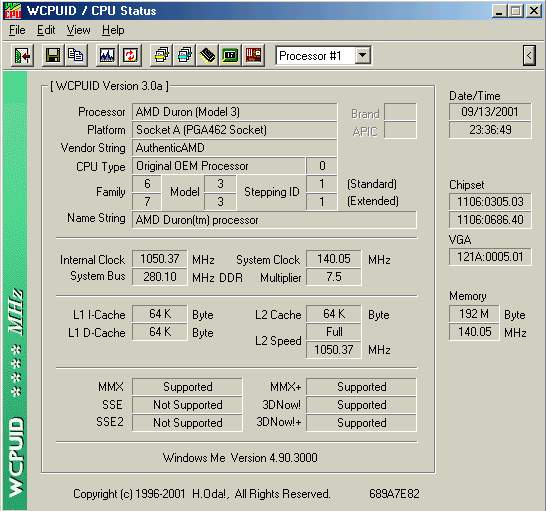Click the L1 I-Cache 64 K value

(x=160, y=314)
